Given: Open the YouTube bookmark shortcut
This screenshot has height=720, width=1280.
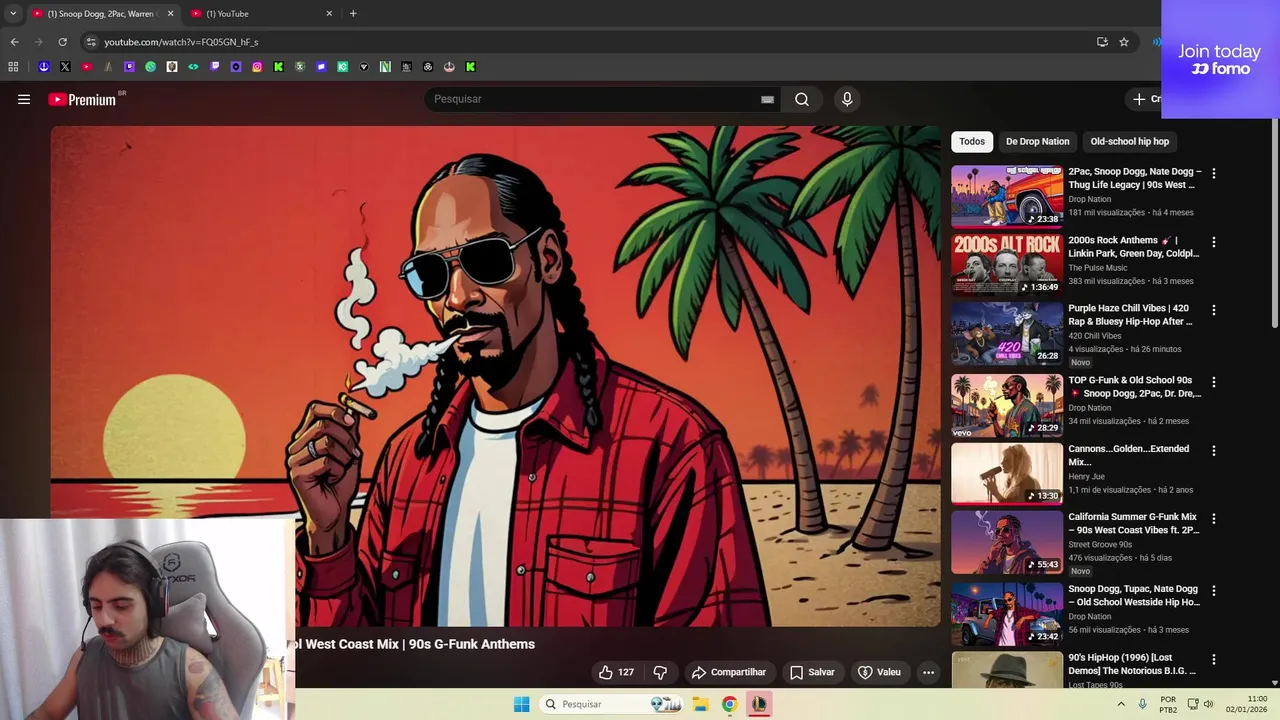Looking at the screenshot, I should pos(86,67).
